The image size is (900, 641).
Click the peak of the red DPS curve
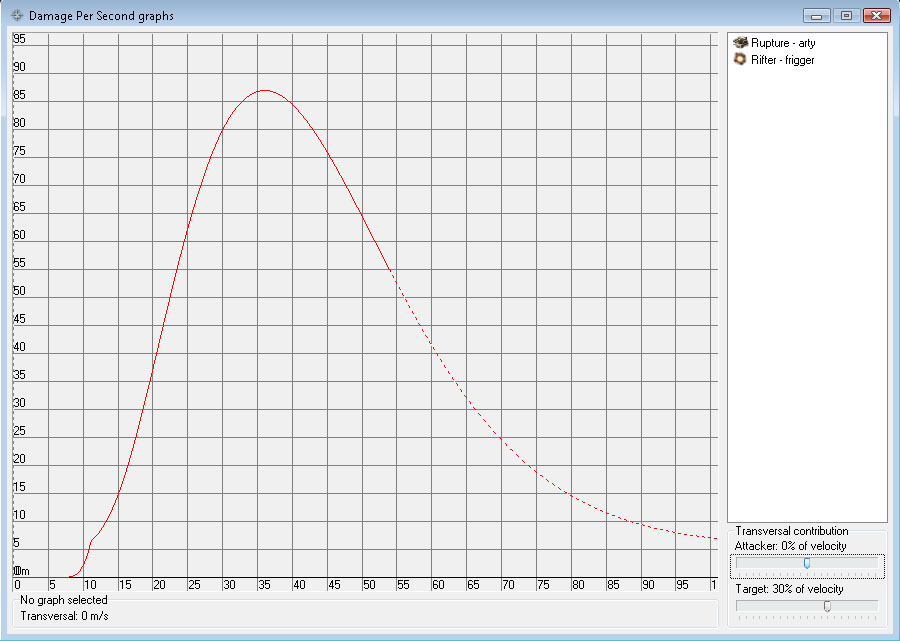[x=264, y=91]
